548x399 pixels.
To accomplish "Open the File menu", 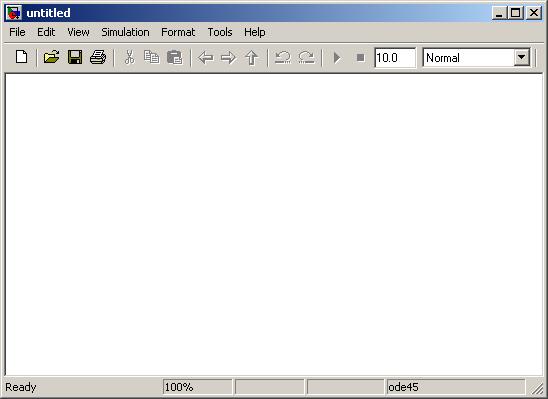I will click(x=17, y=32).
